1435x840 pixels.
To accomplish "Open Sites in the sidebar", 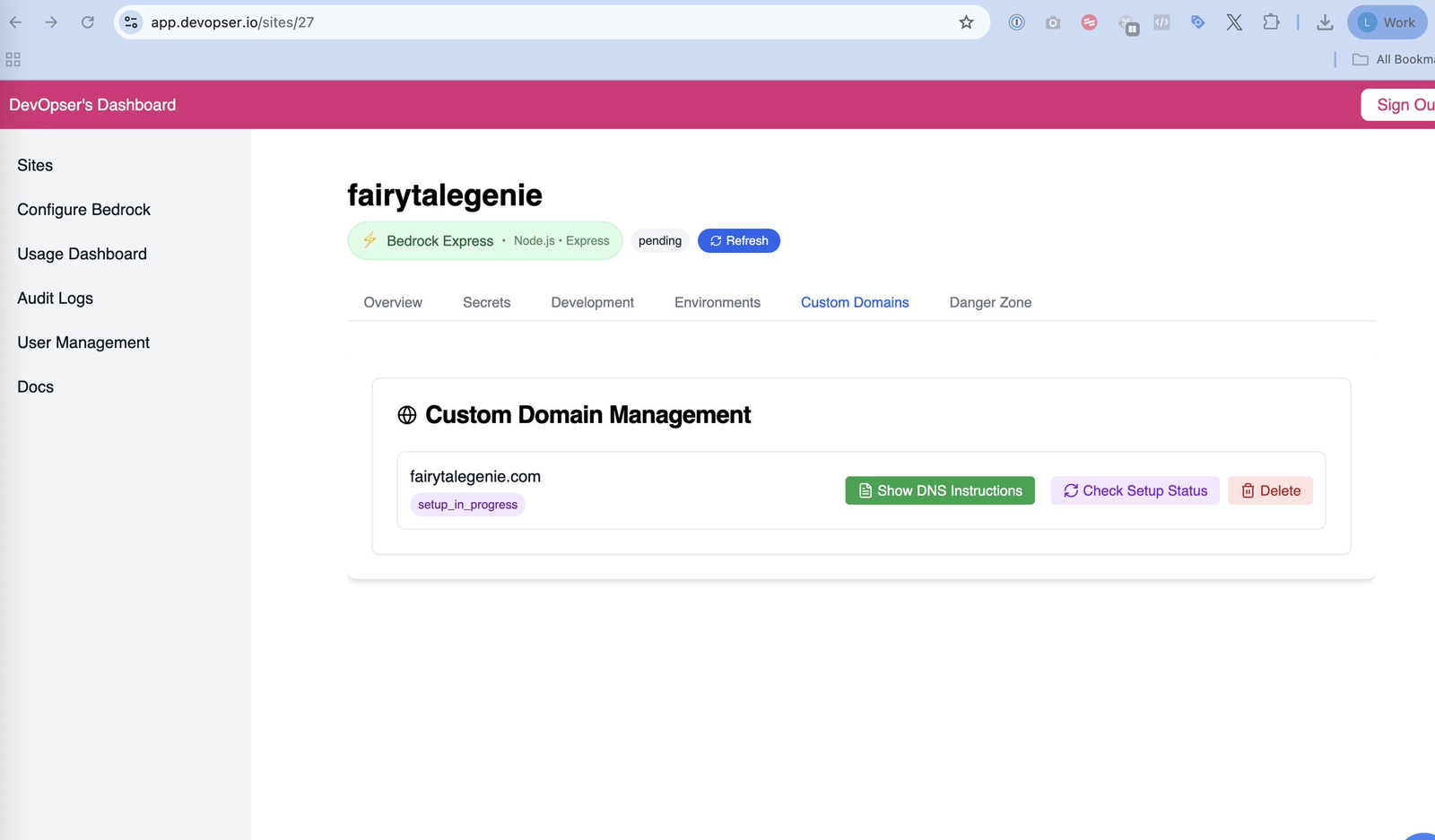I will point(35,165).
